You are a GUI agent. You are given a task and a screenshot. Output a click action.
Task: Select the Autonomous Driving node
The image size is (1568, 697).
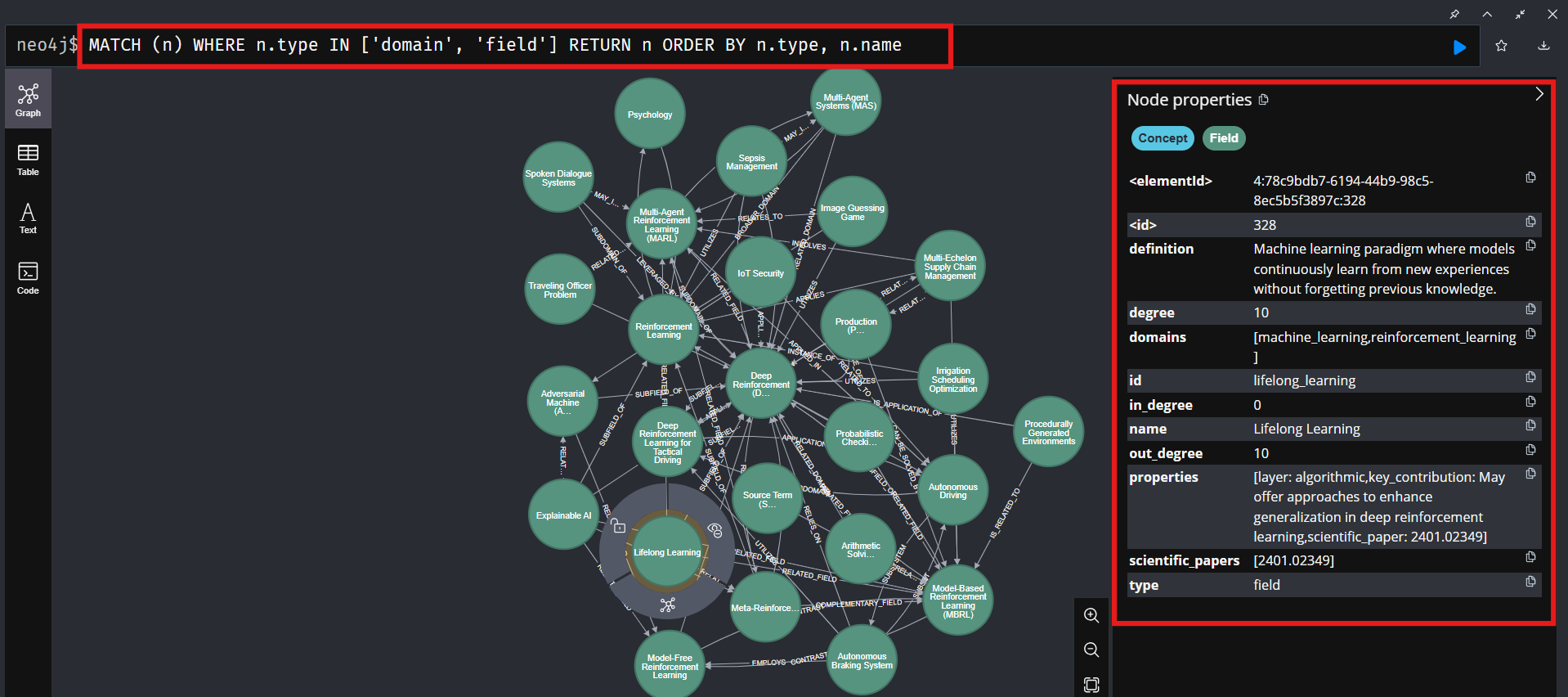(x=953, y=491)
